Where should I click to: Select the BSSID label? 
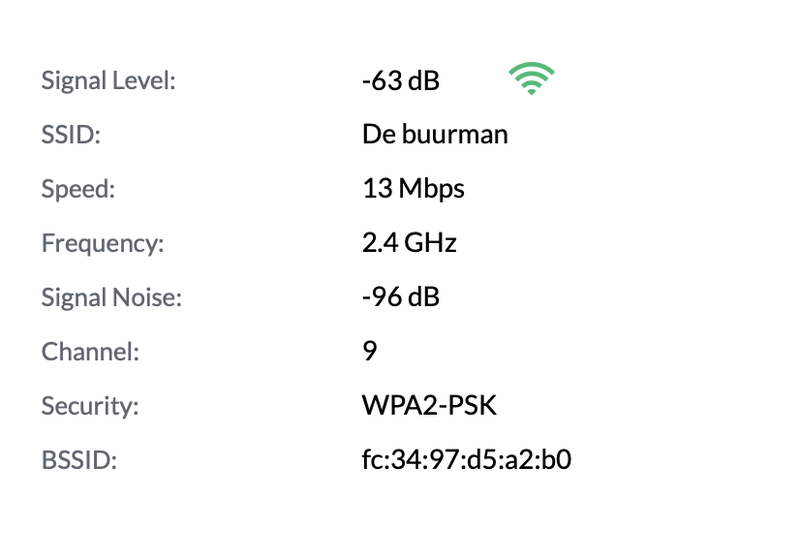(x=79, y=460)
